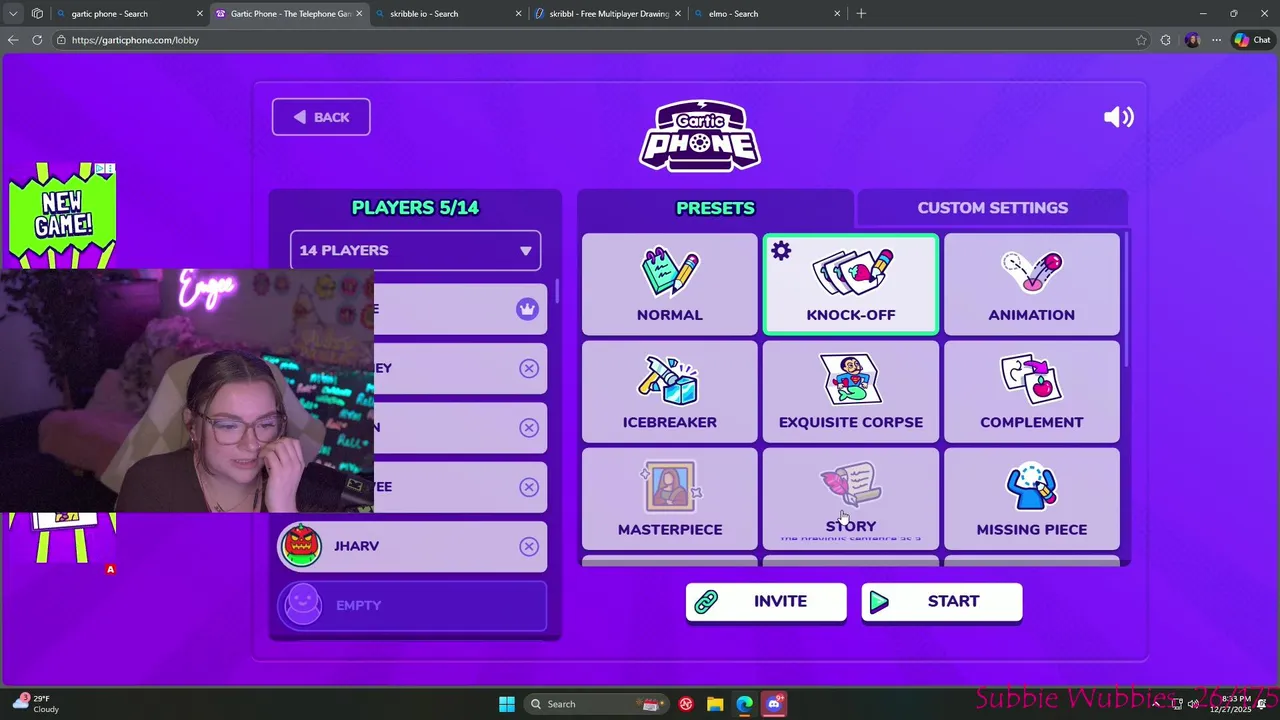Select the Story preset
1280x720 pixels.
point(851,499)
